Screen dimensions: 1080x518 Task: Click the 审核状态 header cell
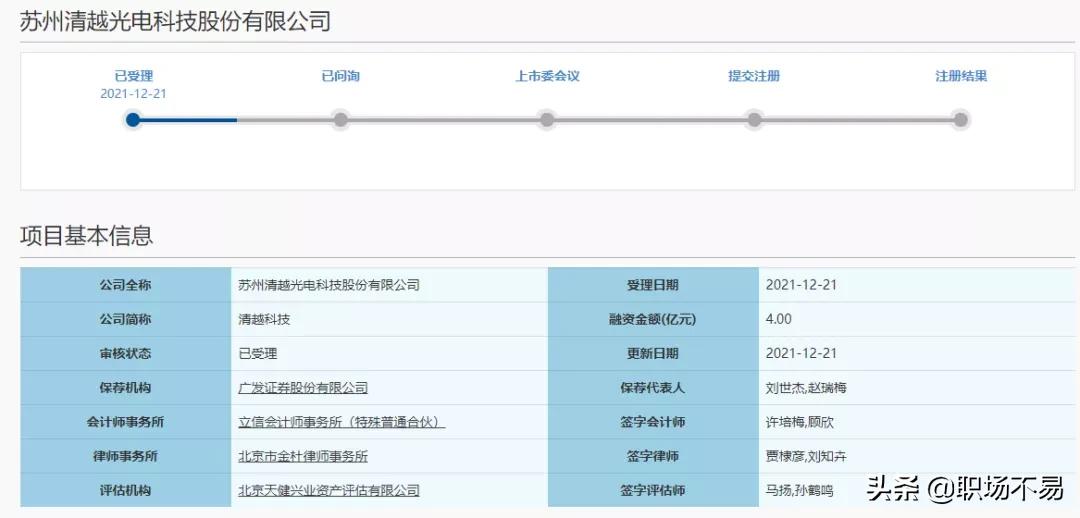pyautogui.click(x=125, y=353)
